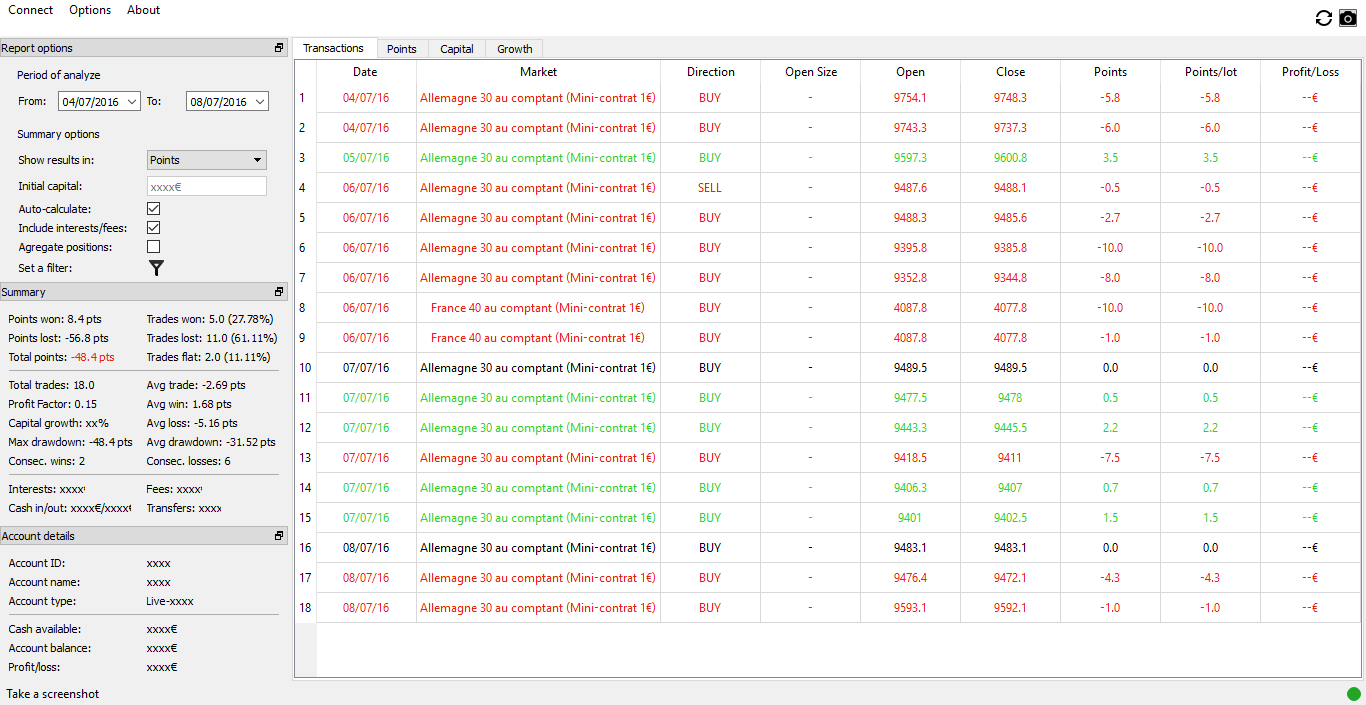Open the From date dropdown
Screen dimensions: 1366x705
[133, 102]
